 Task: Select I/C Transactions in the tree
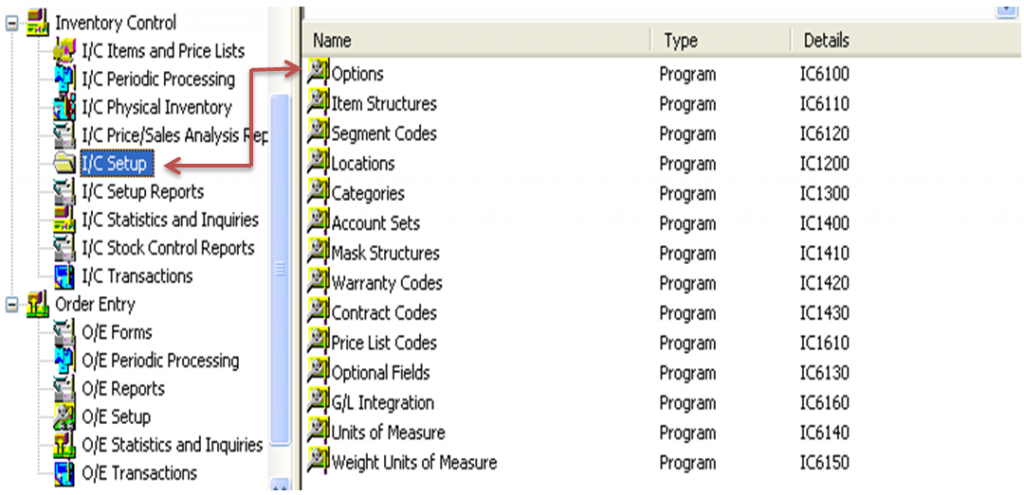tap(137, 276)
